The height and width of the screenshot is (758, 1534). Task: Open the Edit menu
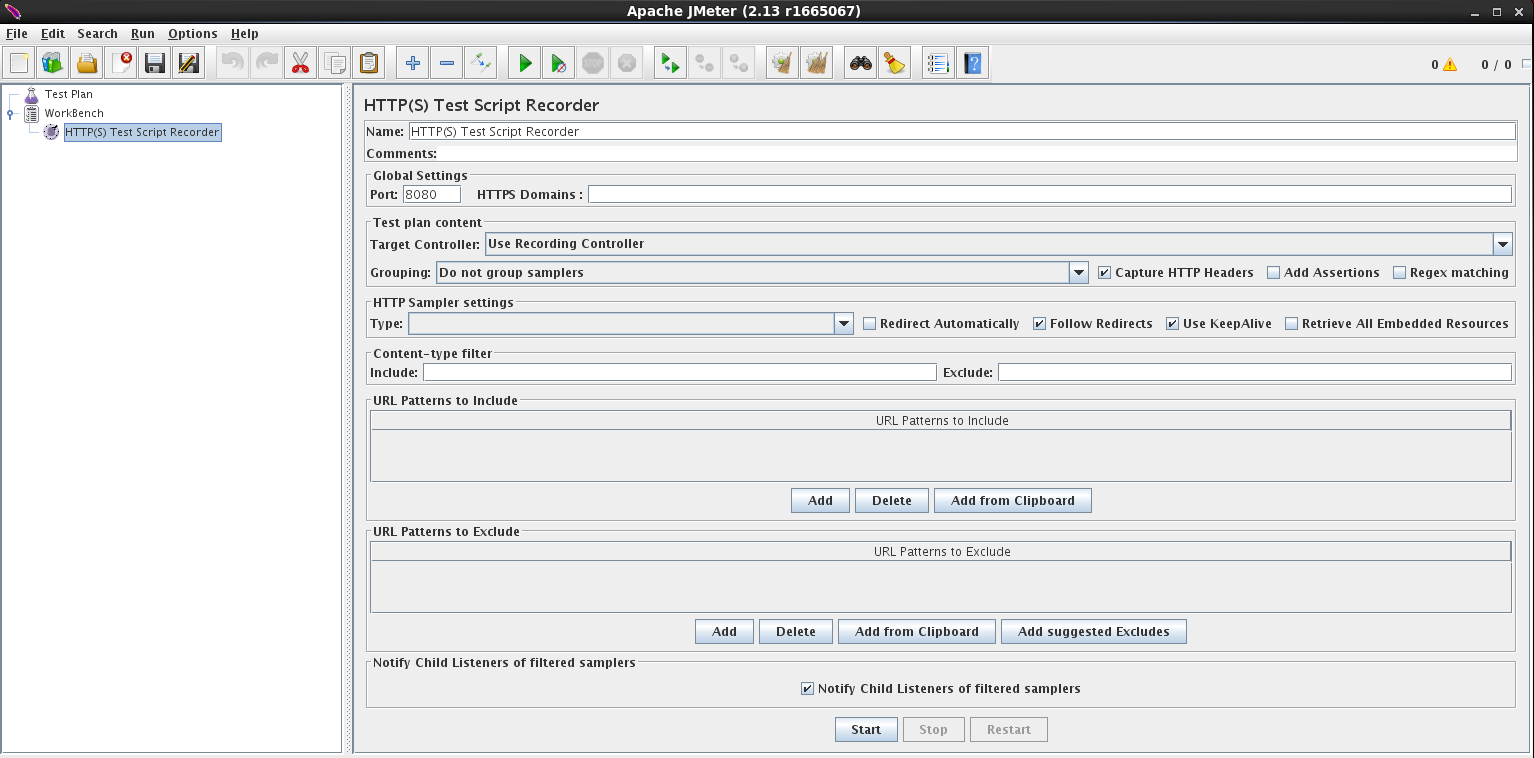click(x=53, y=33)
